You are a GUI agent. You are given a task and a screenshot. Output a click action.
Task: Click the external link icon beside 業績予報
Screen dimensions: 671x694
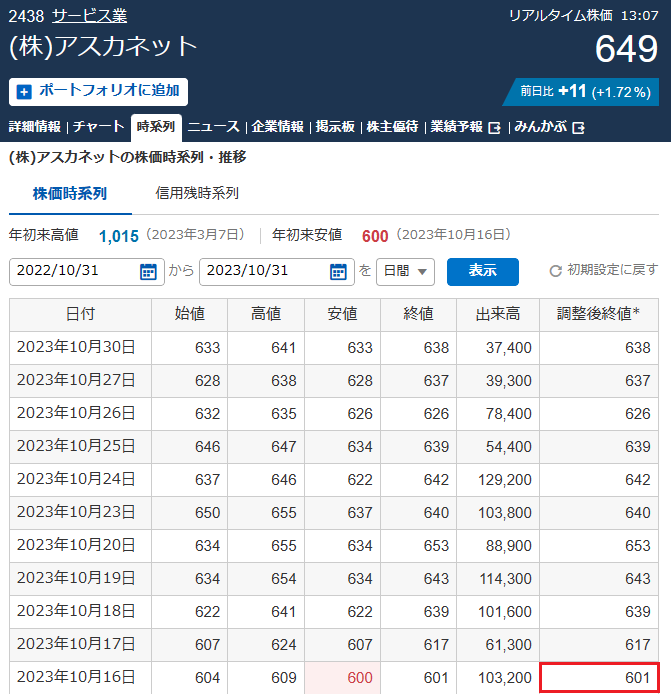494,128
